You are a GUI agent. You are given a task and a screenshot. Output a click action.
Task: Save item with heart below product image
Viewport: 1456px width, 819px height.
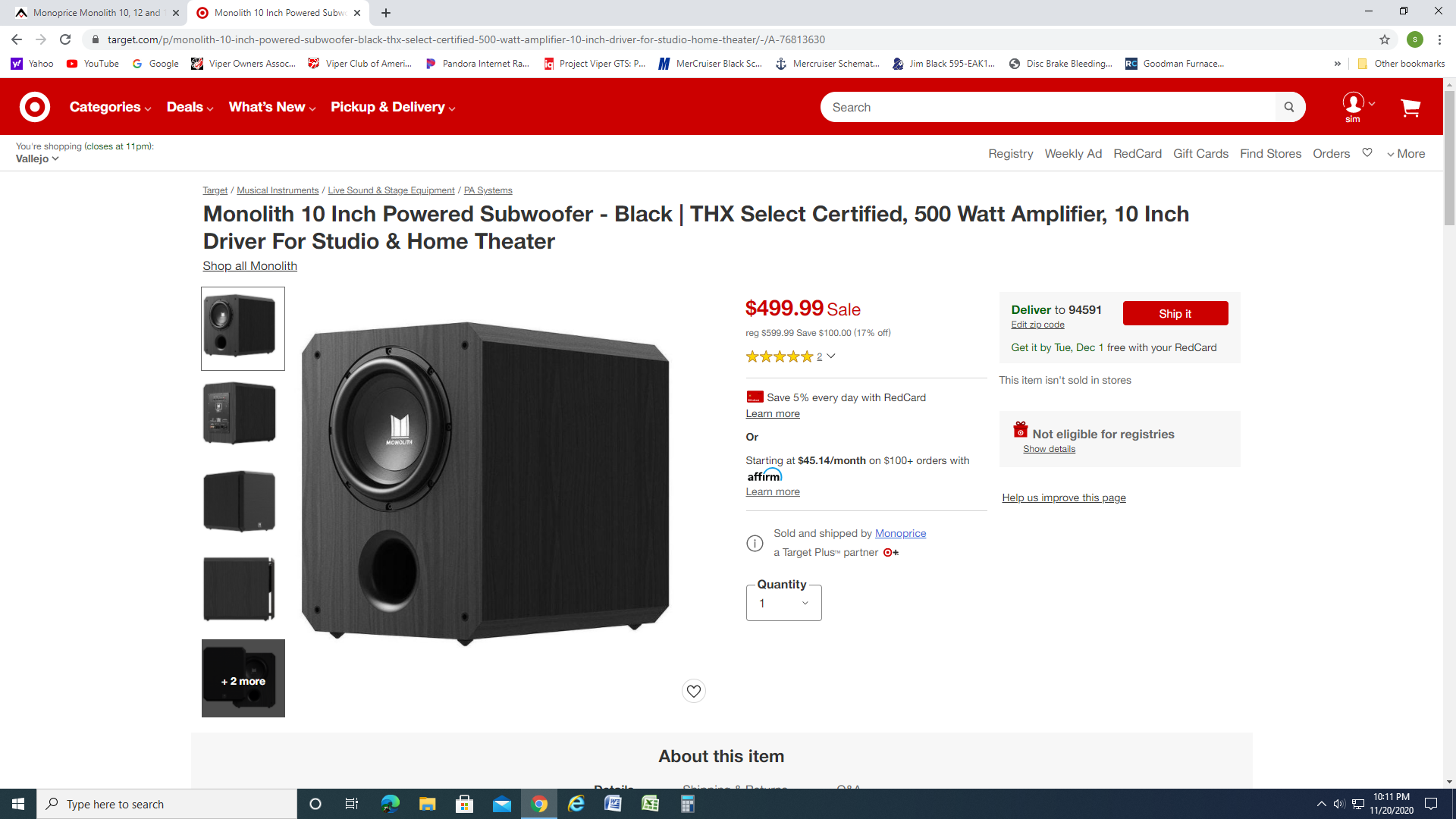[x=694, y=691]
